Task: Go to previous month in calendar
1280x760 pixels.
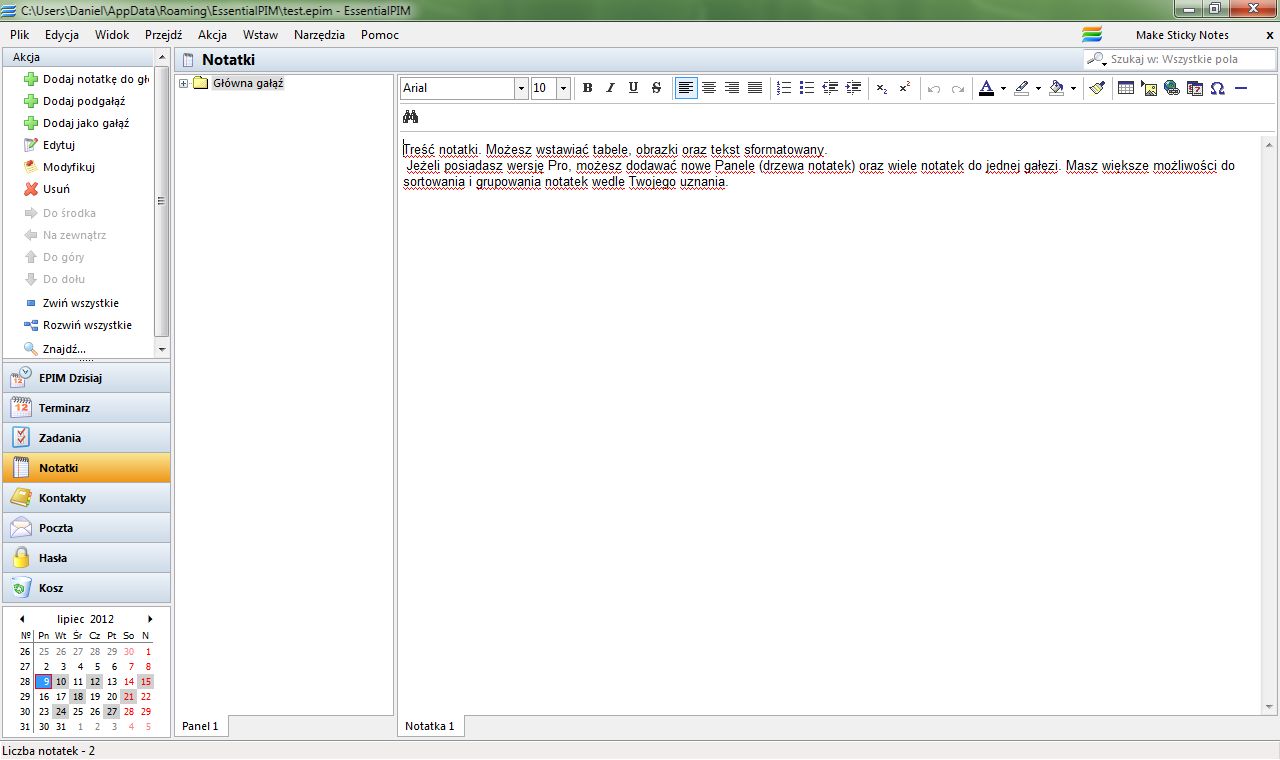Action: point(22,619)
